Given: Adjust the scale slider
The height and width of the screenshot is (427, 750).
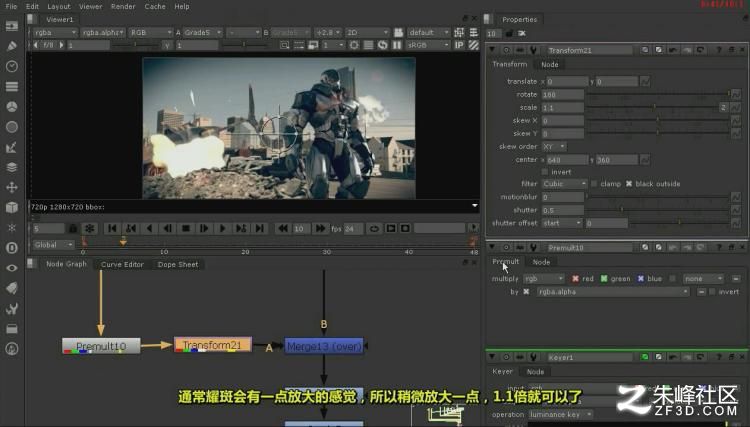Looking at the screenshot, I should (652, 108).
